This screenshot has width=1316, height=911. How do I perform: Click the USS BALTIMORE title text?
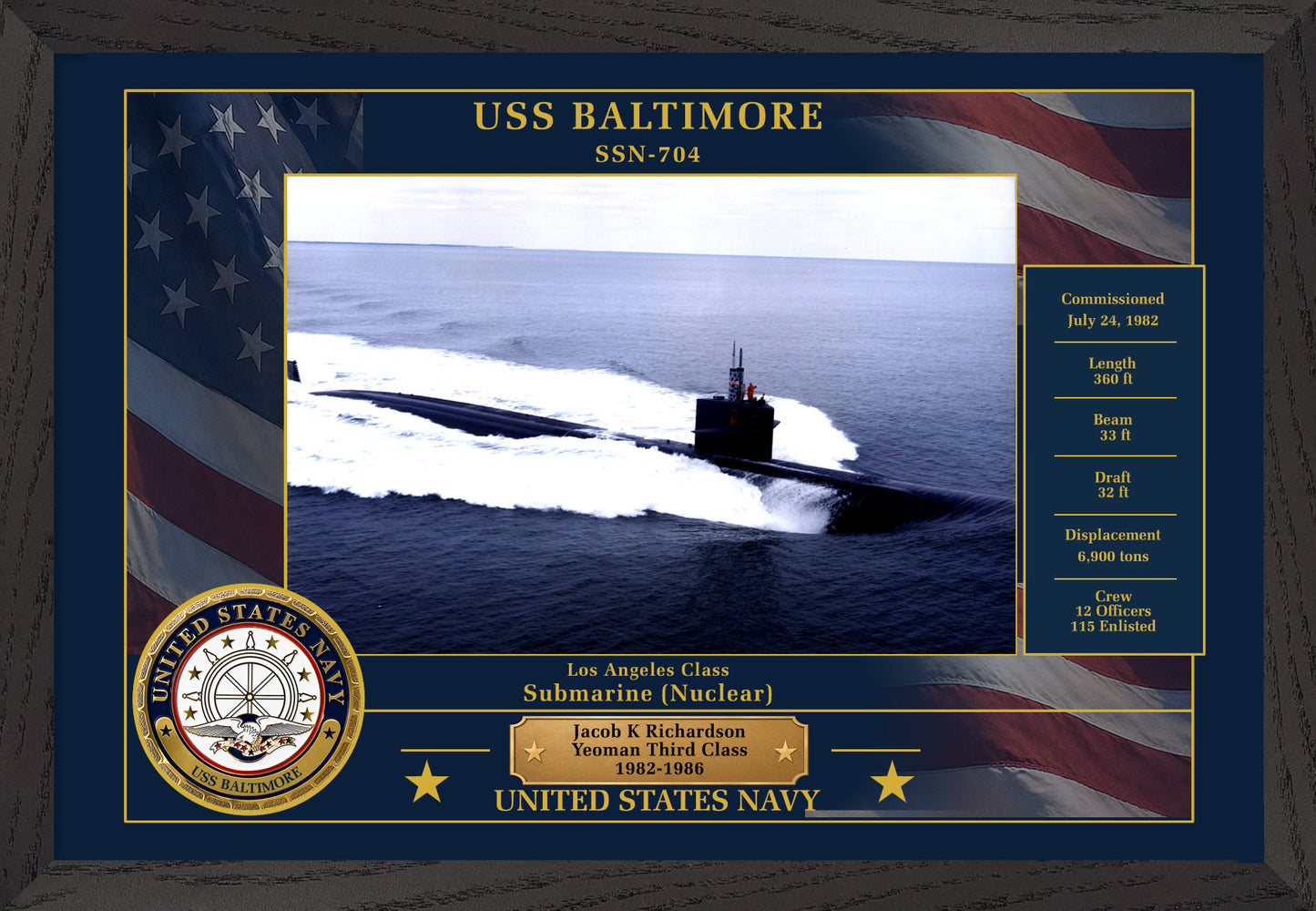(648, 117)
